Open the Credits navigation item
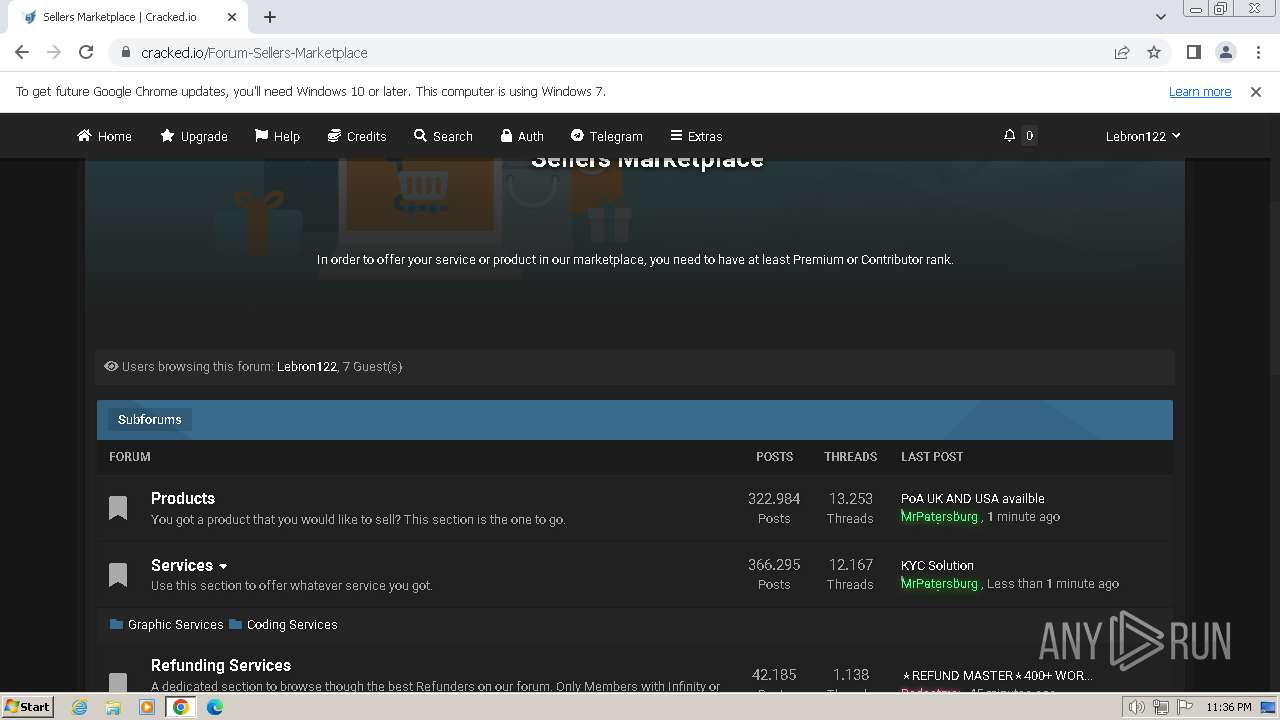1280x720 pixels. click(357, 136)
